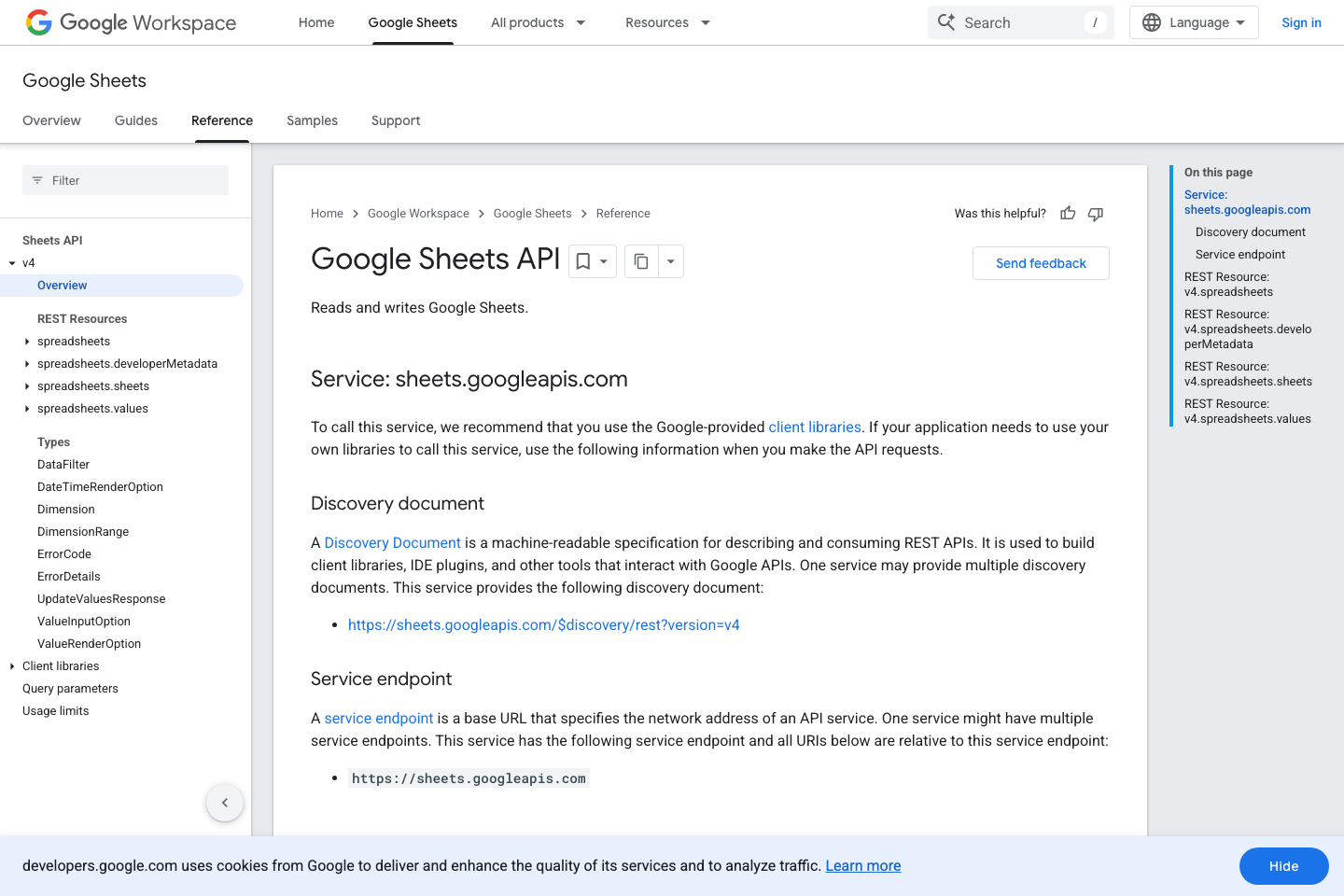The image size is (1344, 896).
Task: Collapse the sidebar with the left chevron
Action: pyautogui.click(x=224, y=802)
